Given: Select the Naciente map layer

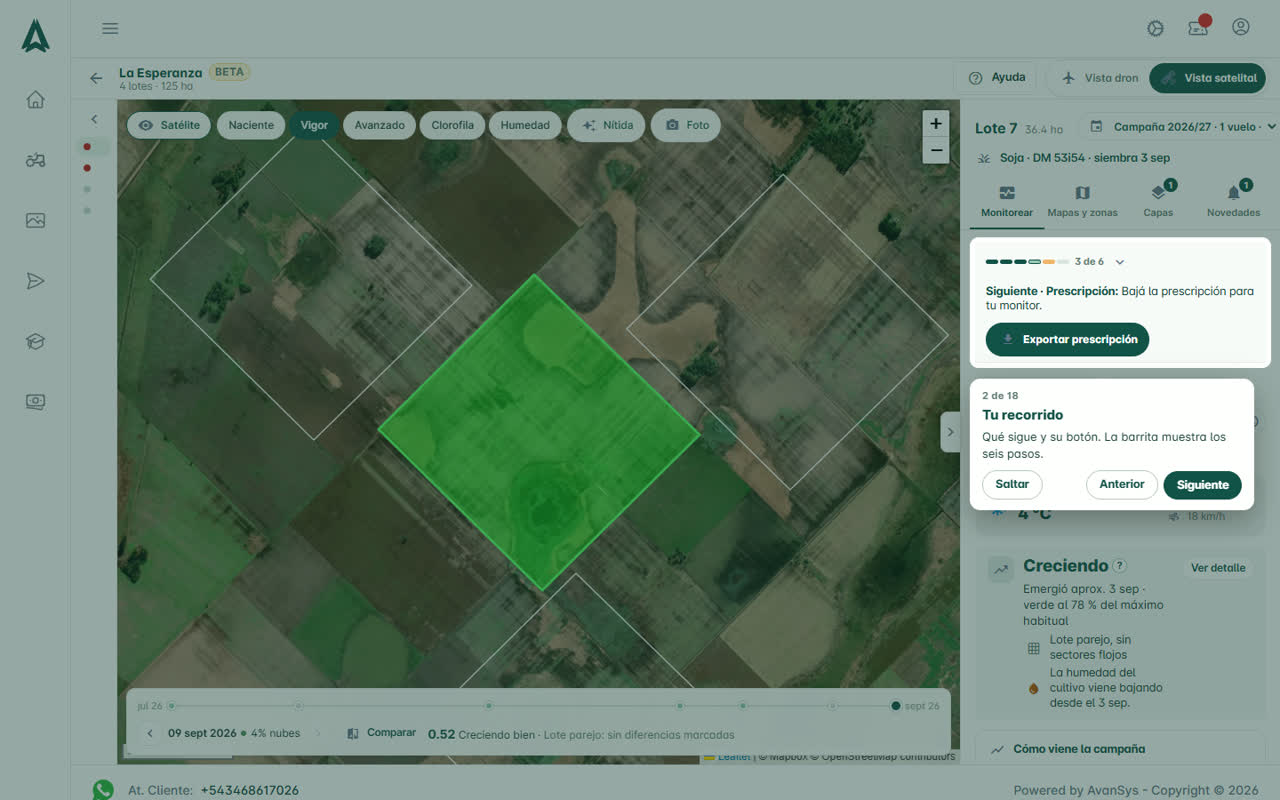Looking at the screenshot, I should click(x=251, y=125).
